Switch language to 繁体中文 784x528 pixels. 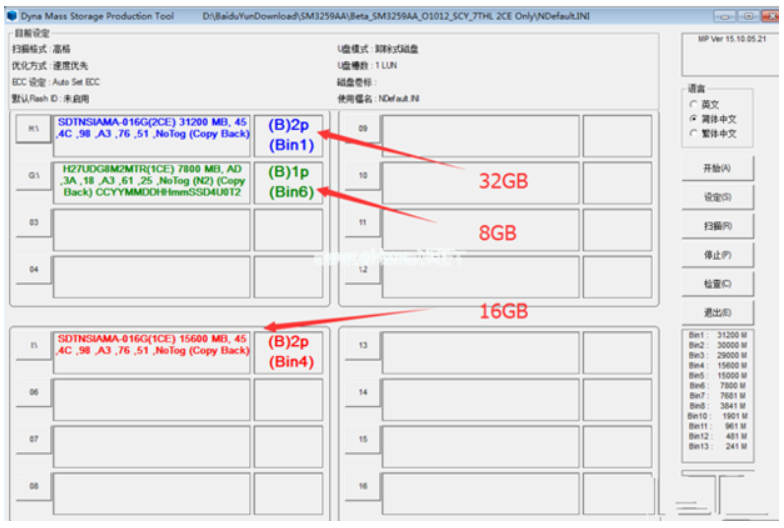click(693, 133)
